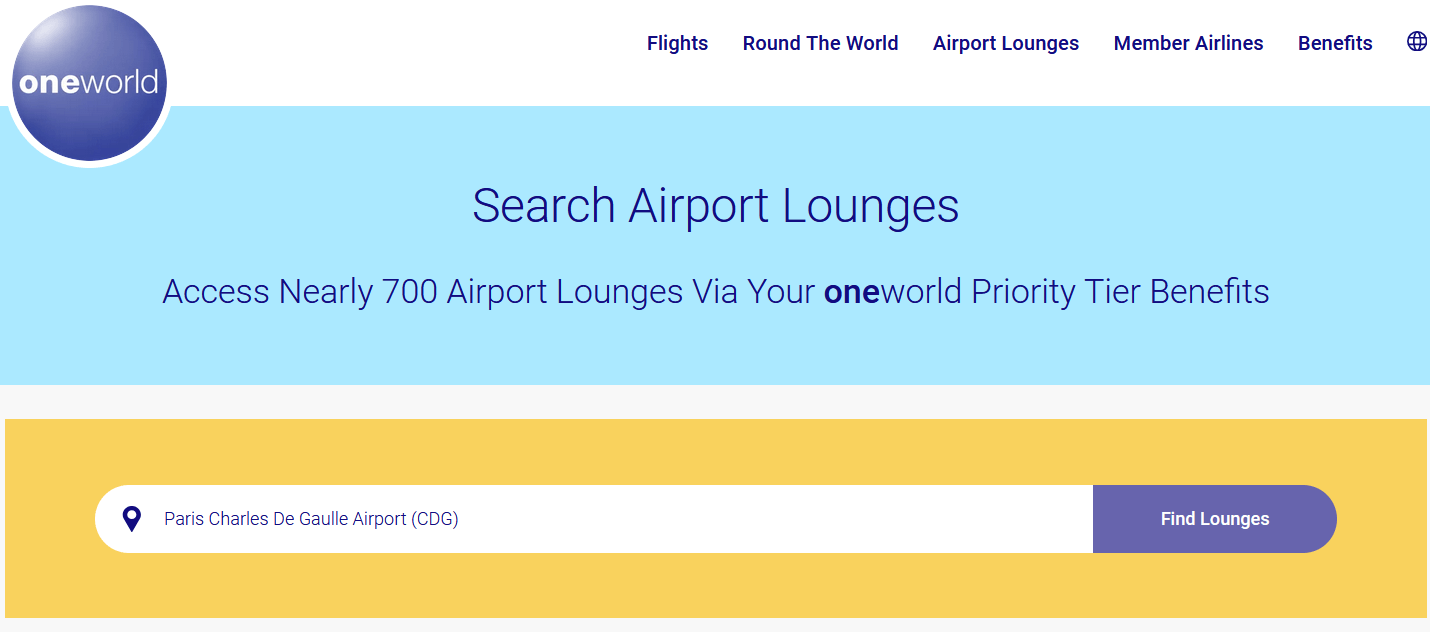Click the oneworld globe logo
This screenshot has height=632, width=1430.
point(89,83)
